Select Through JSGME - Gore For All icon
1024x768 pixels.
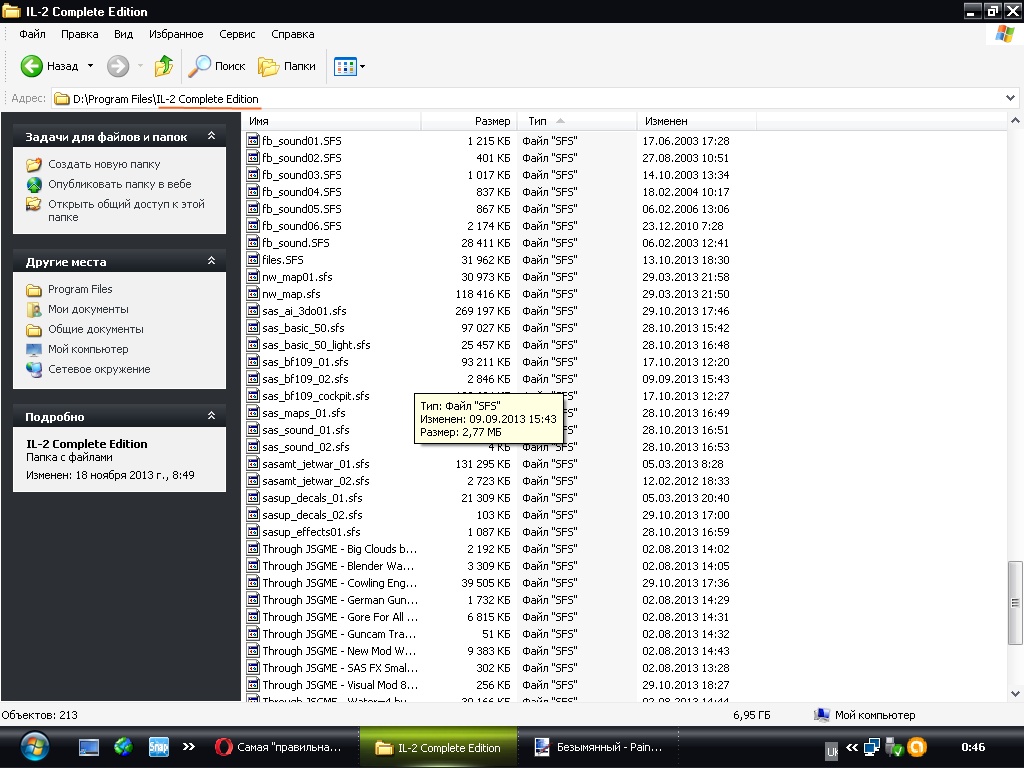(253, 616)
